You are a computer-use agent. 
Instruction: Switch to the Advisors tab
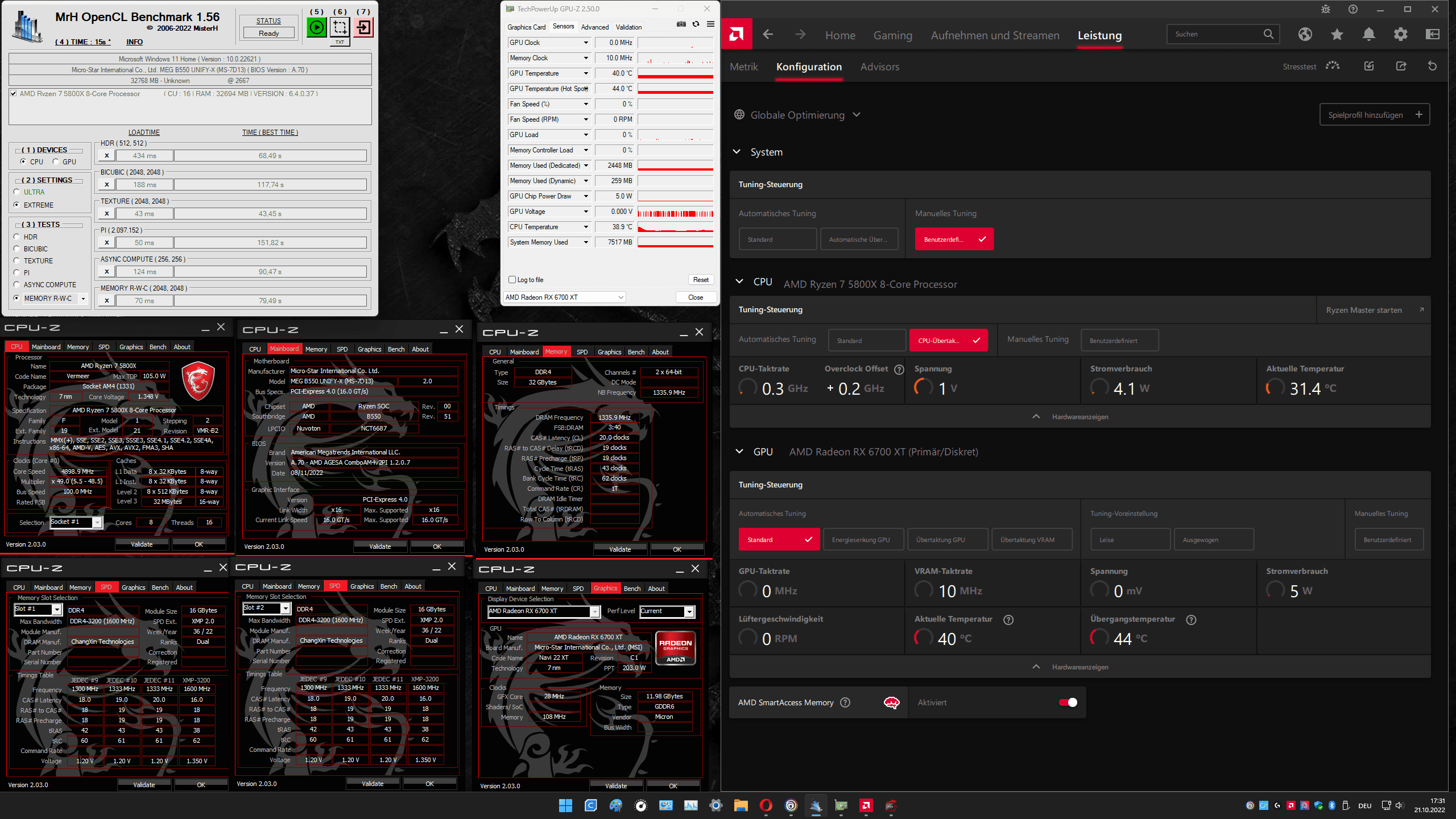[x=879, y=67]
